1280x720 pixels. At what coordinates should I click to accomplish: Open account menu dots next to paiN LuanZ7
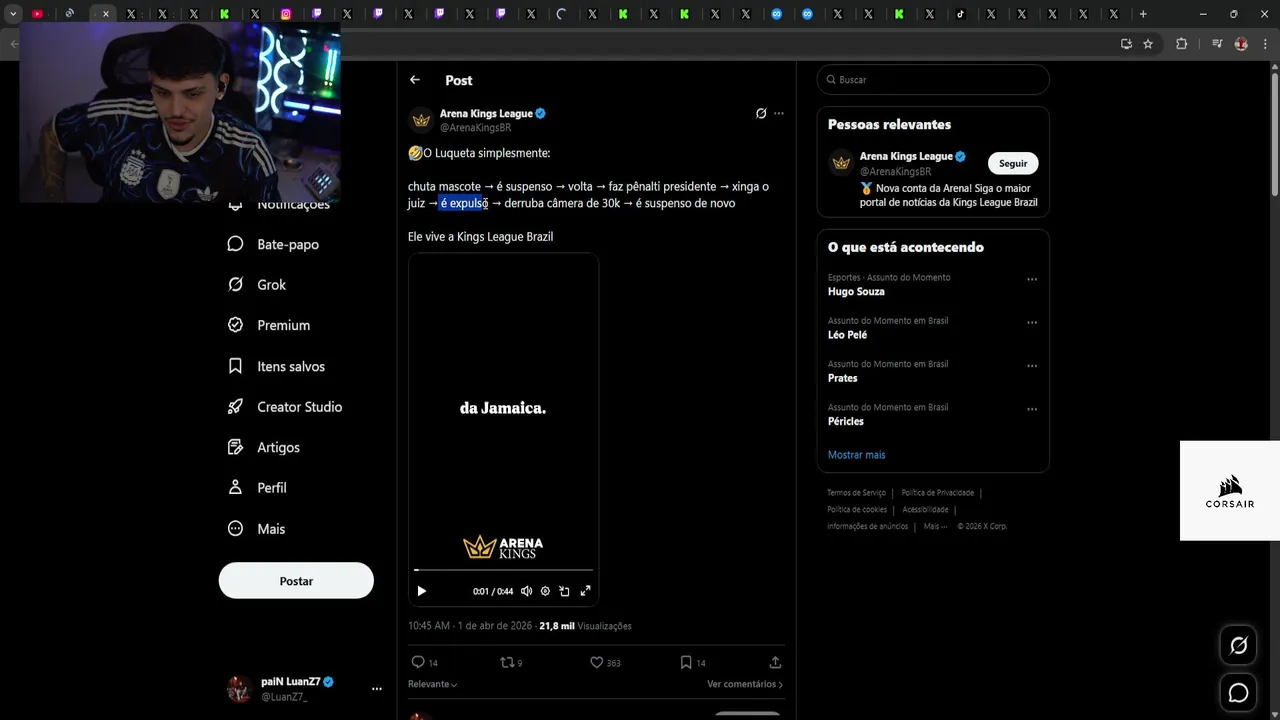[377, 689]
